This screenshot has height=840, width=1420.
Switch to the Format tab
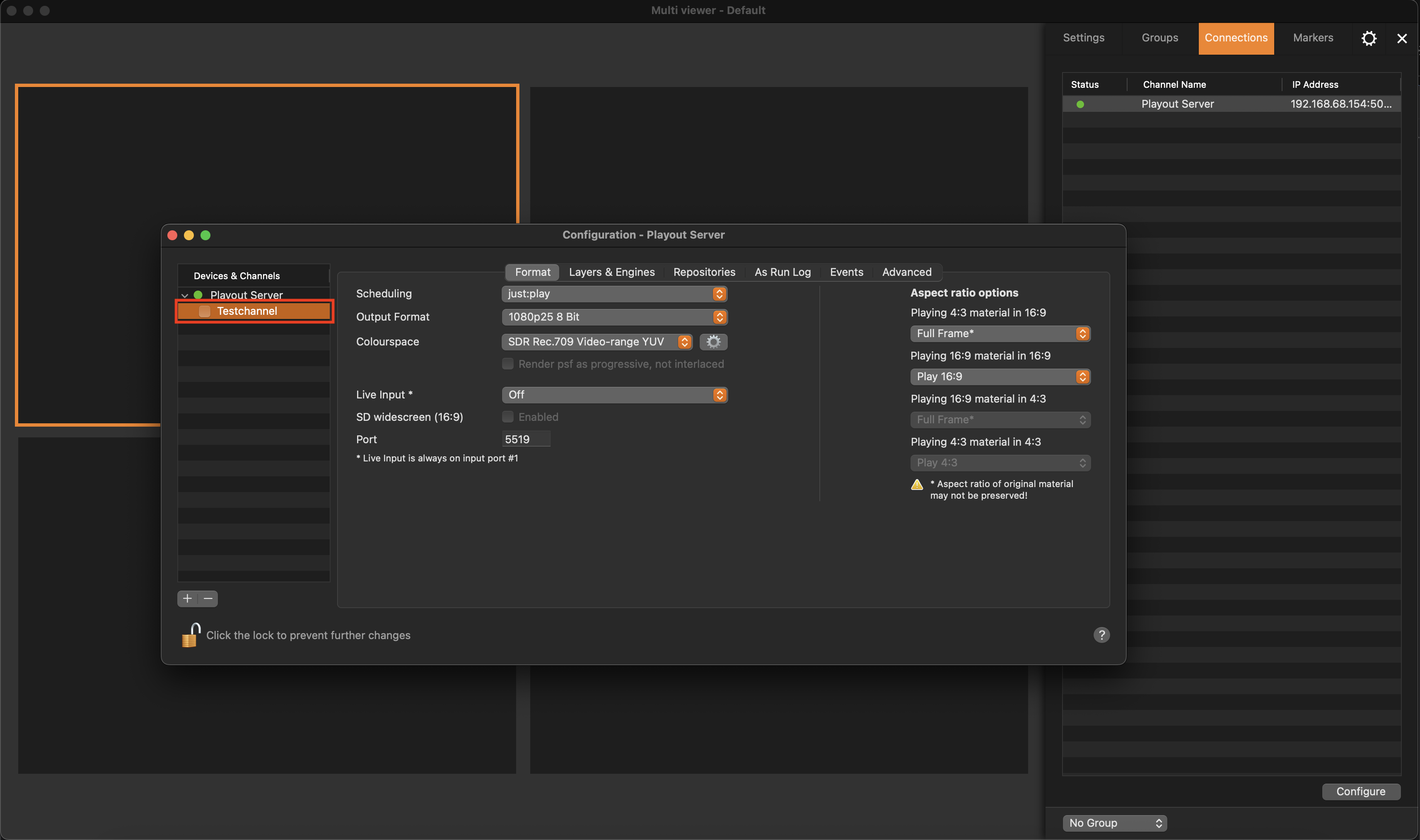click(532, 272)
